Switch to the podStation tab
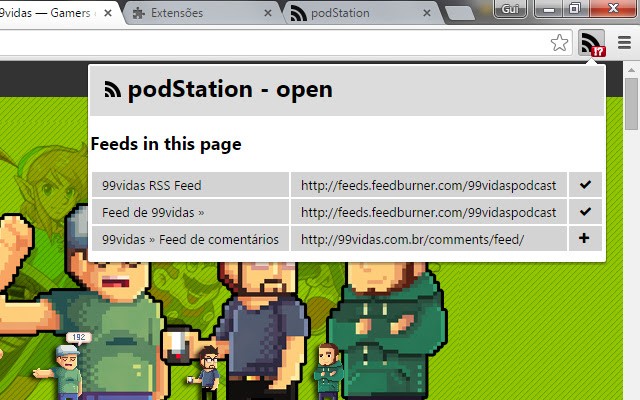 340,13
